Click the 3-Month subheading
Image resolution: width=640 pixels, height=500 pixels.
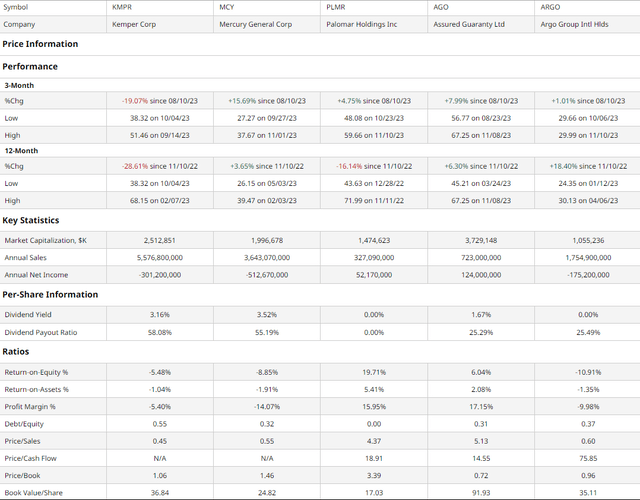[x=19, y=86]
